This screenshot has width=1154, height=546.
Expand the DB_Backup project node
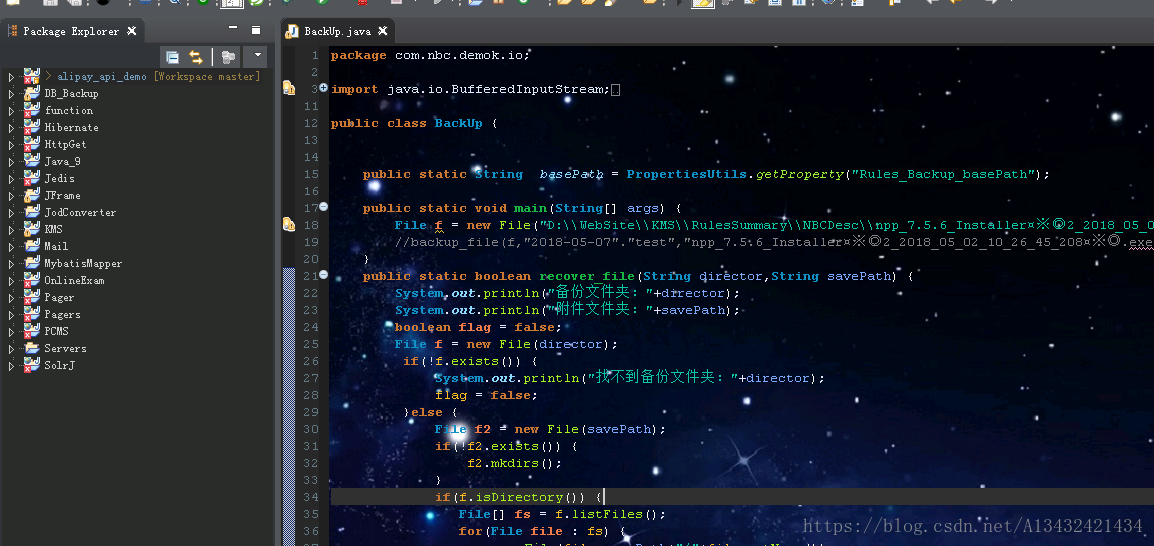(x=11, y=94)
